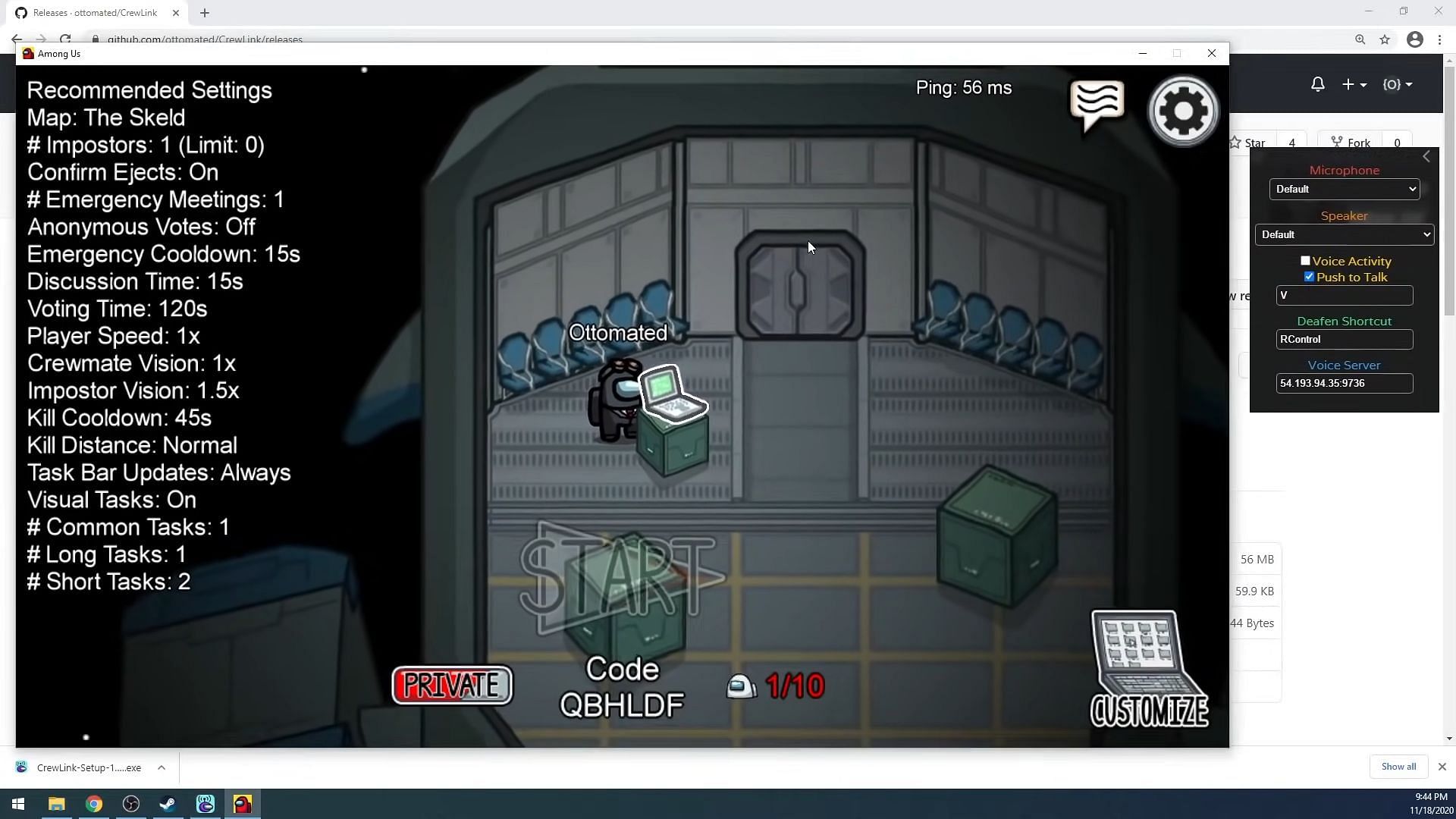The image size is (1456, 819).
Task: Click the github.com/ottomated/CrewLink/releases link
Action: (205, 39)
